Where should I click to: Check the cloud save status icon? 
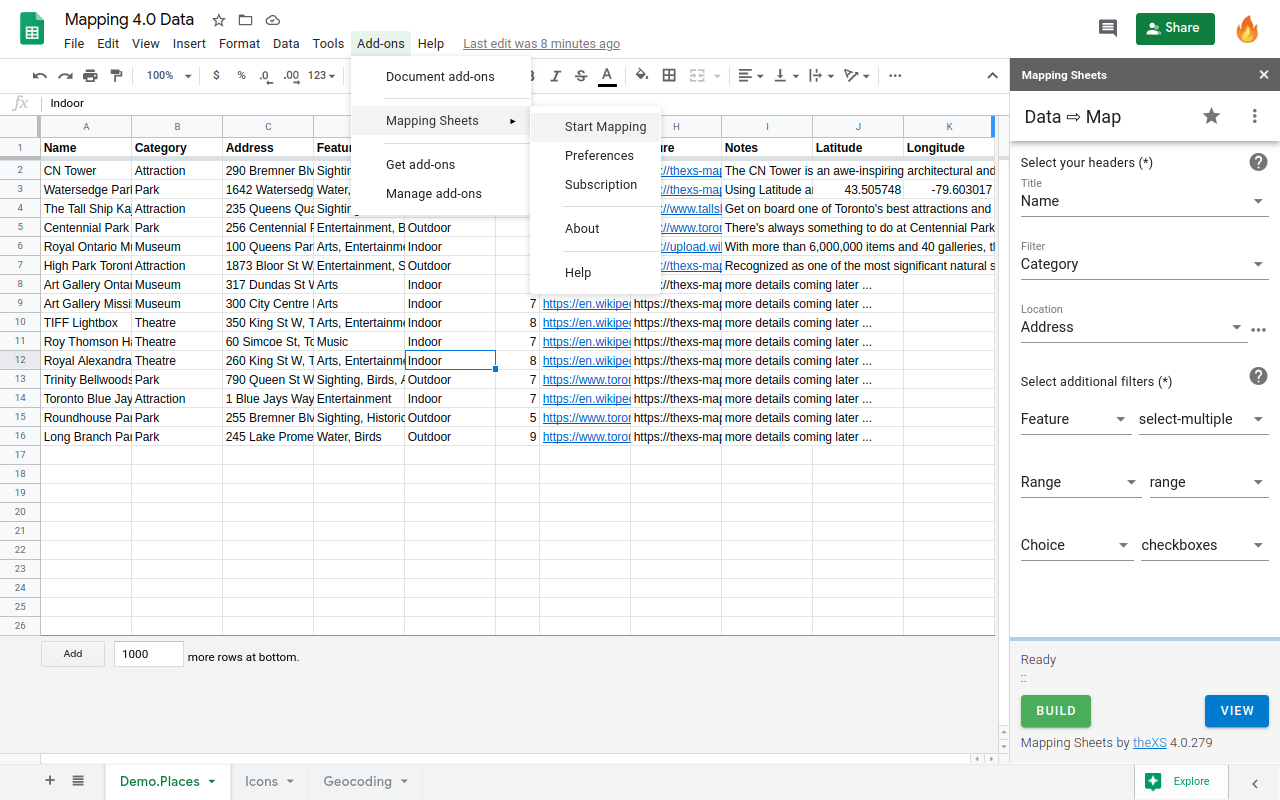273,20
